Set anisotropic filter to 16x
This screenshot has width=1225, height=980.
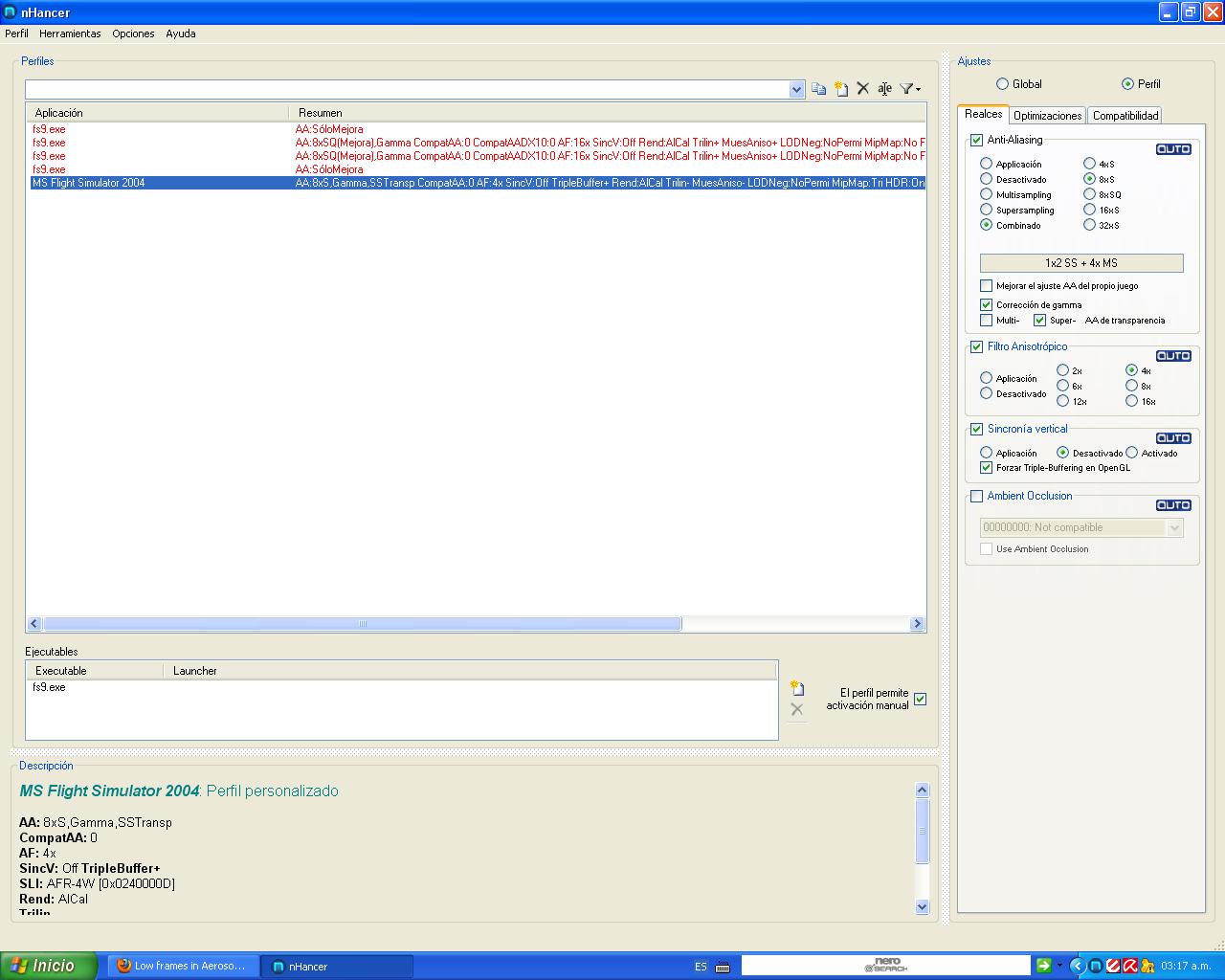1131,401
